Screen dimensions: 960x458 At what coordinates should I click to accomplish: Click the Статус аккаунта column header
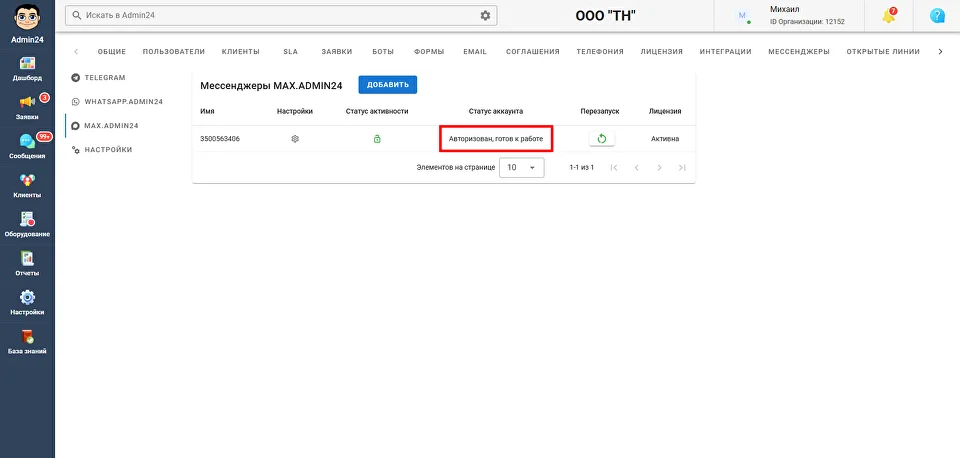(496, 111)
